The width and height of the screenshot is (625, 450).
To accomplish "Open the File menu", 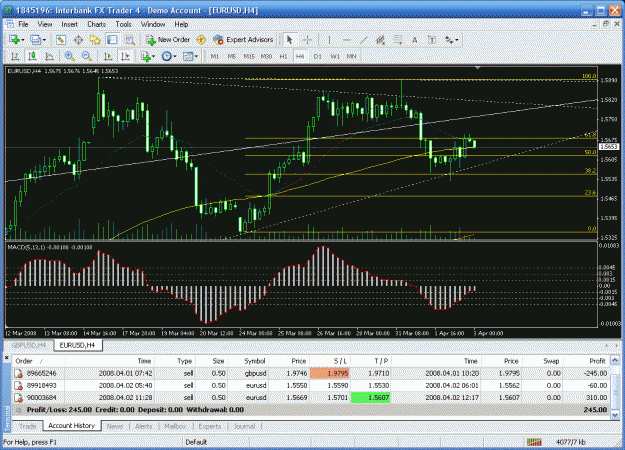I will pyautogui.click(x=23, y=24).
